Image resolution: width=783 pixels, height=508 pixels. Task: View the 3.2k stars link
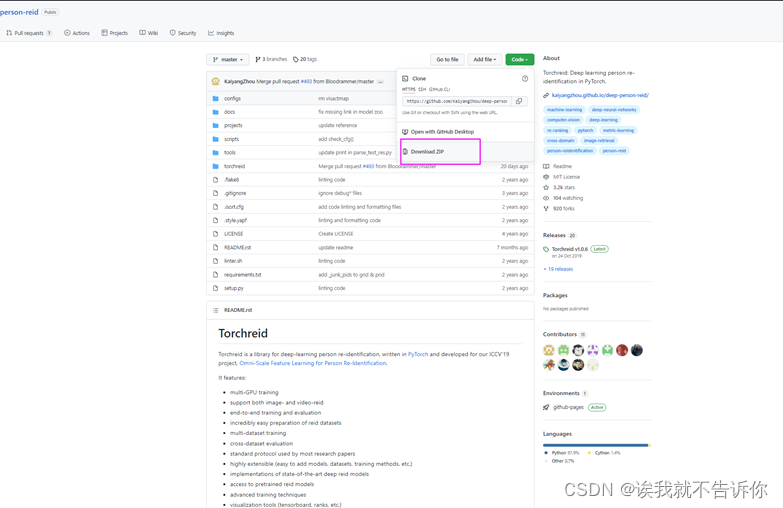coord(559,187)
